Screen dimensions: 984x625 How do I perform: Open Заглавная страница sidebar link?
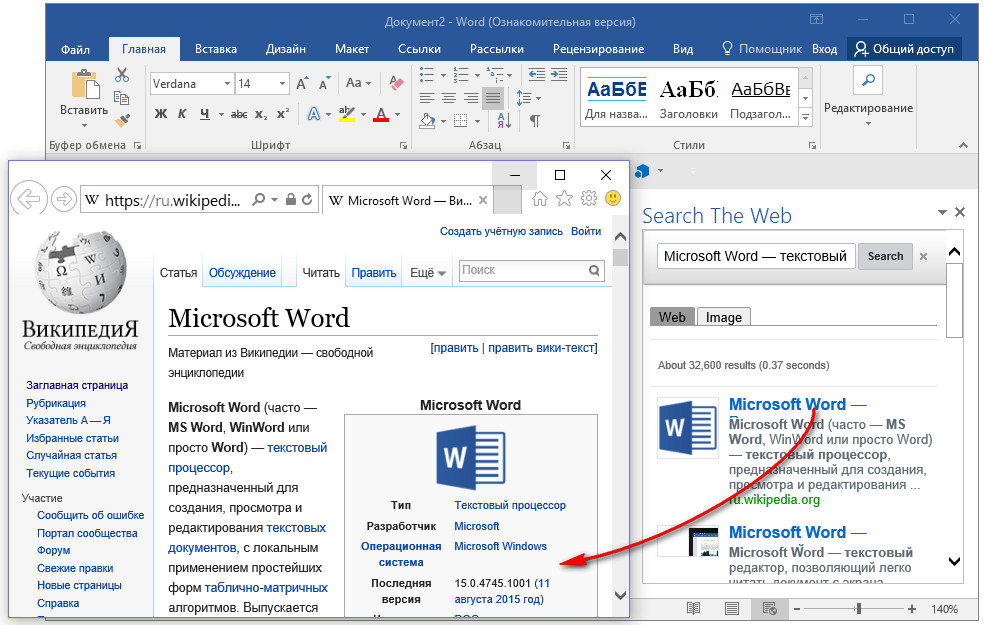[x=77, y=385]
